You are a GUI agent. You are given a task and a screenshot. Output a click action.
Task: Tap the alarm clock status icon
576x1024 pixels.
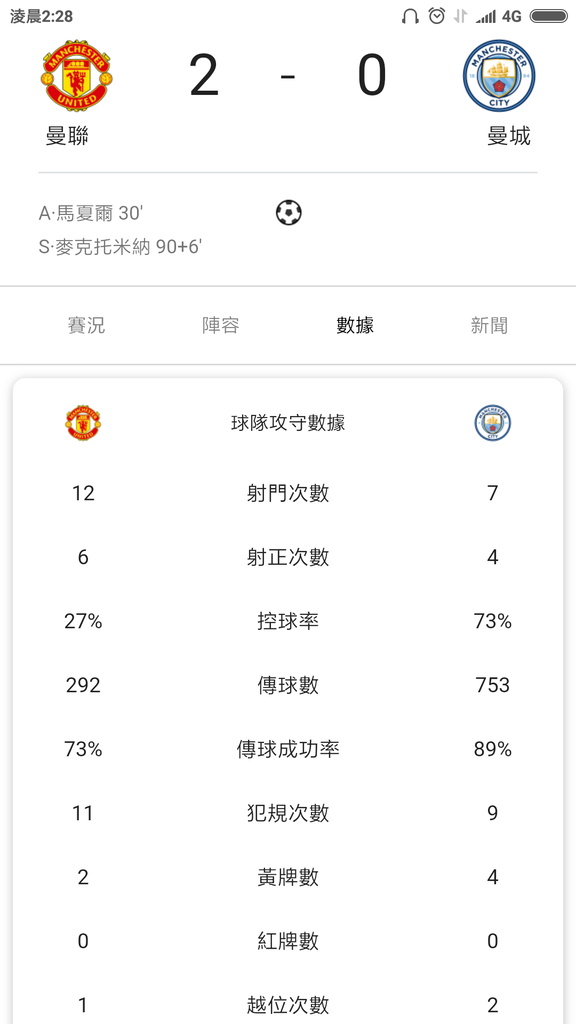pos(437,16)
